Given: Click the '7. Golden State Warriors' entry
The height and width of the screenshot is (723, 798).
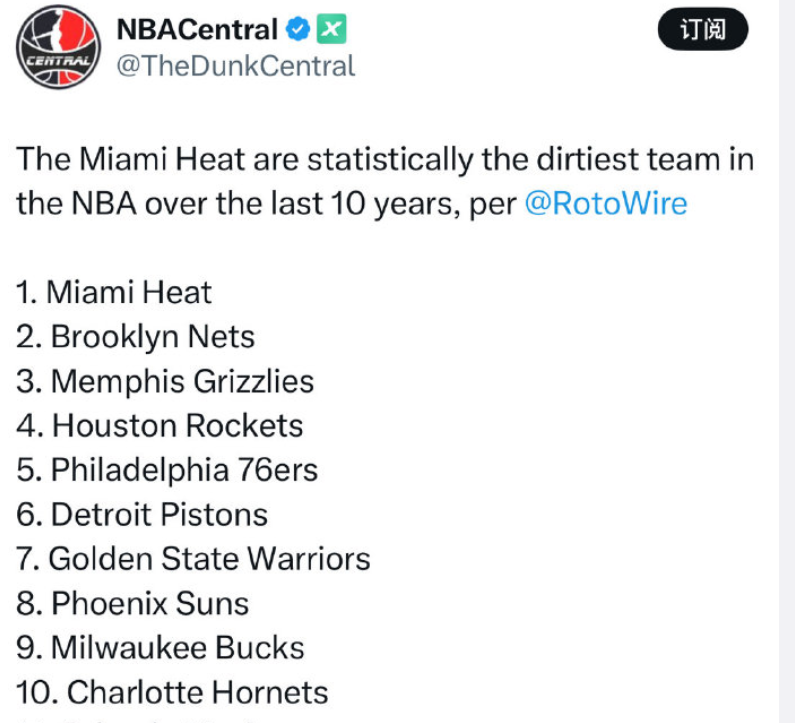Looking at the screenshot, I should coord(193,559).
